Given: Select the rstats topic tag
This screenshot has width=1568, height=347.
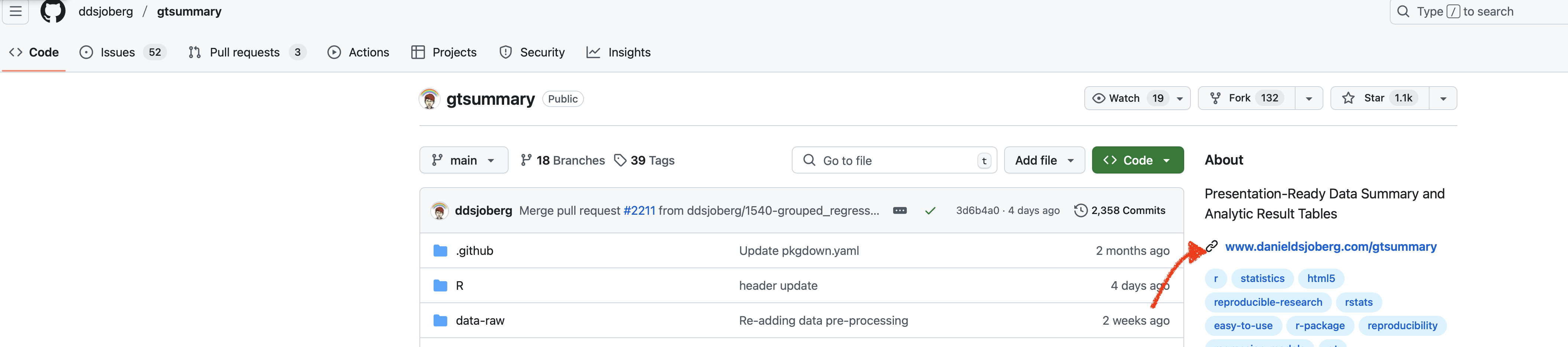Looking at the screenshot, I should 1359,302.
